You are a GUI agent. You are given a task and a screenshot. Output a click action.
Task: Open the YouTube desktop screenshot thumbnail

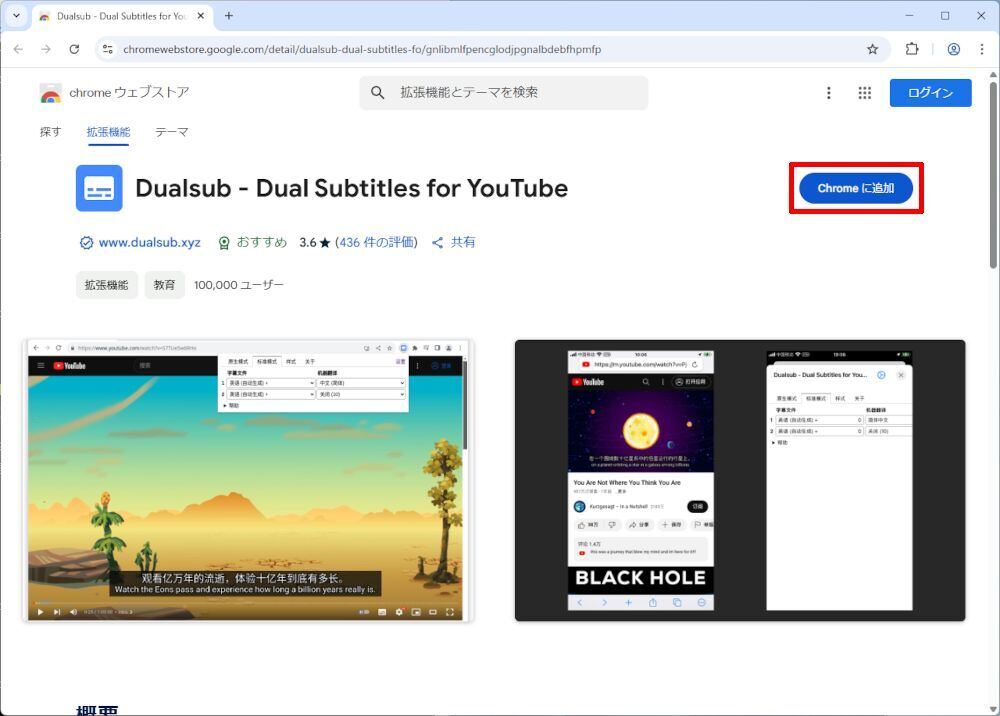coord(248,480)
